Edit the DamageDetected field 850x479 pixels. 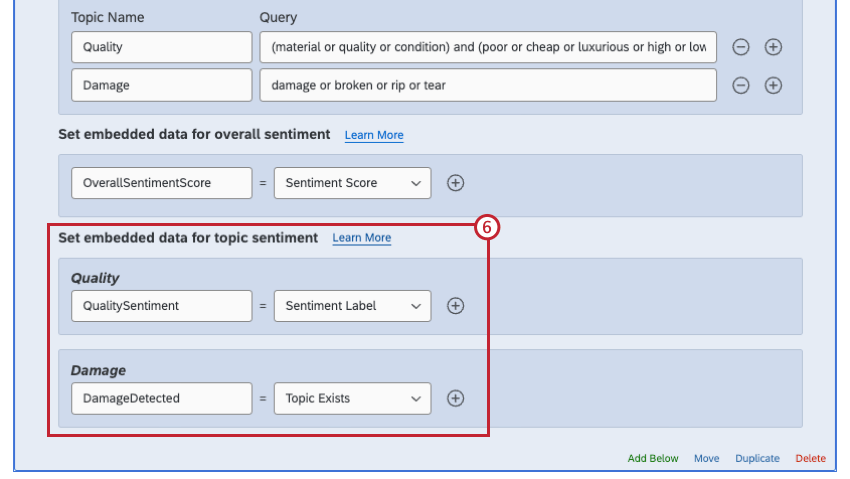[x=162, y=398]
